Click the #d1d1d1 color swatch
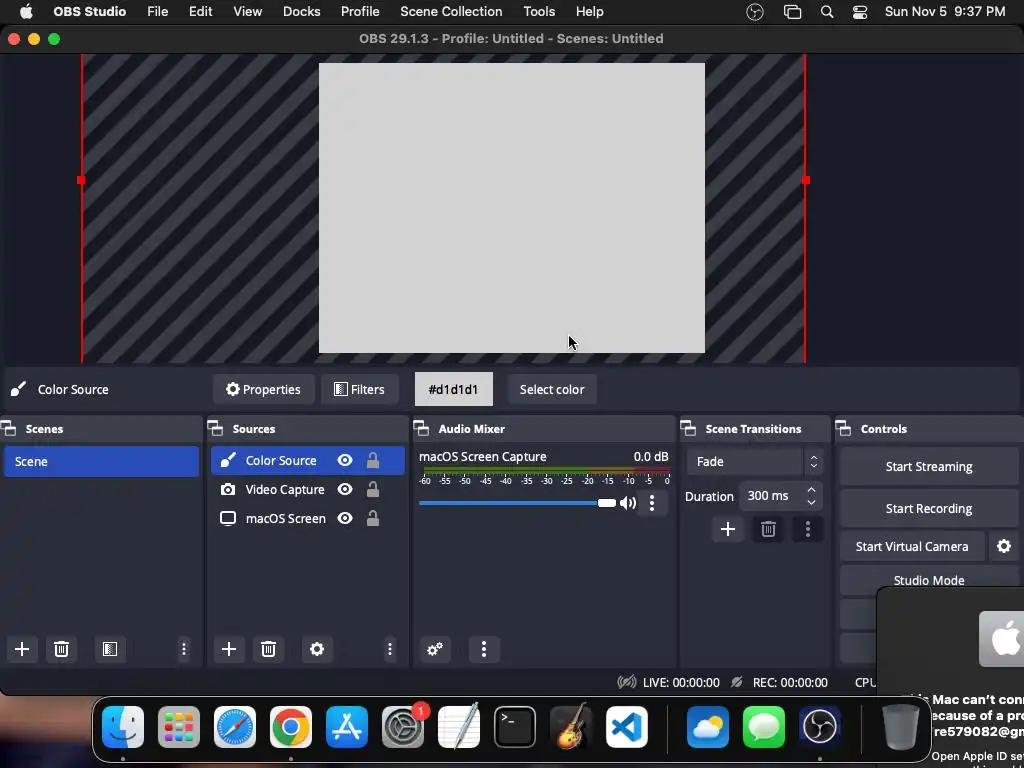Viewport: 1024px width, 768px height. pyautogui.click(x=453, y=389)
